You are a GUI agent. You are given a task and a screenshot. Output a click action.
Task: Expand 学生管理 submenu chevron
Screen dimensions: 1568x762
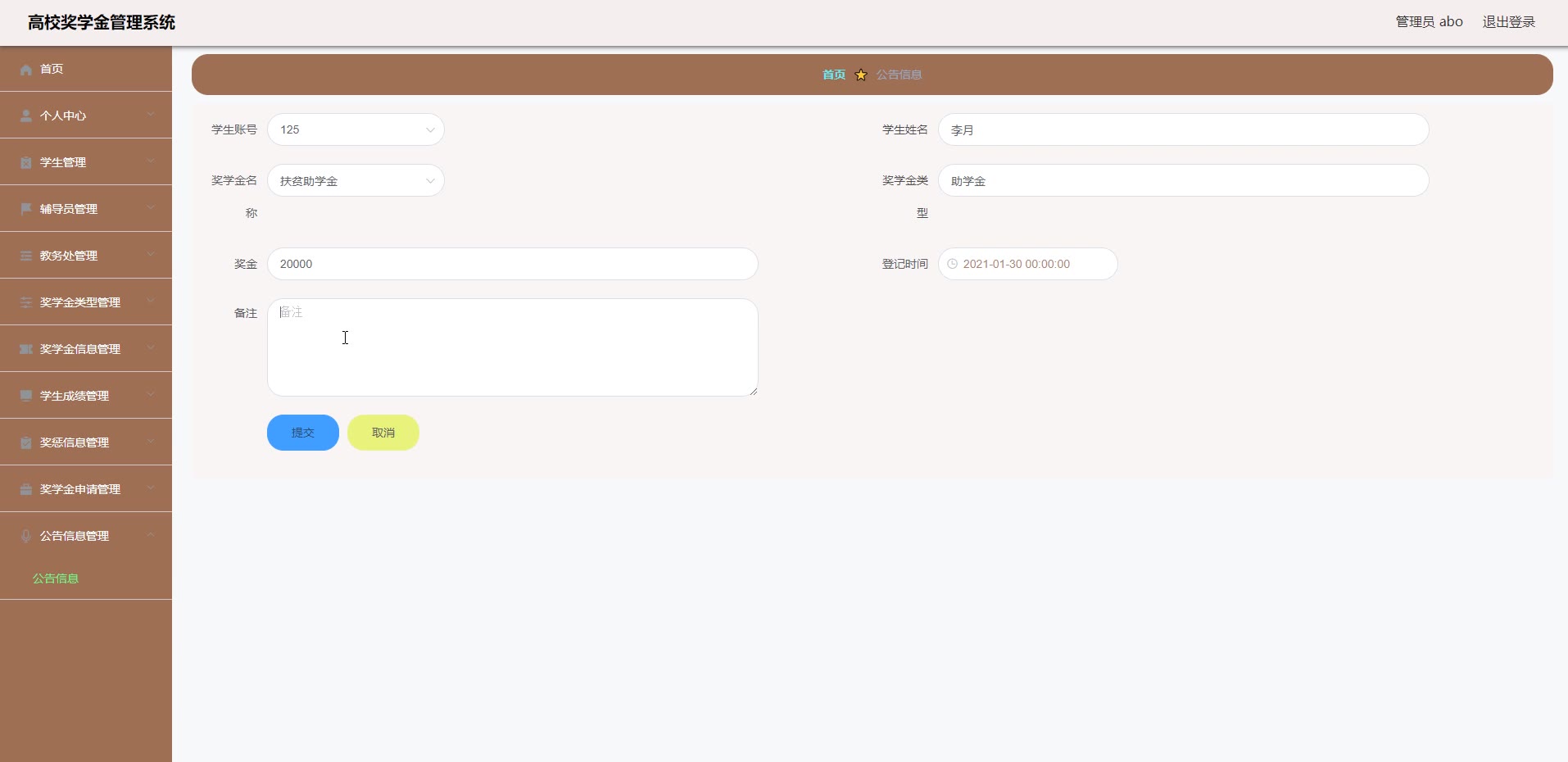pyautogui.click(x=151, y=161)
